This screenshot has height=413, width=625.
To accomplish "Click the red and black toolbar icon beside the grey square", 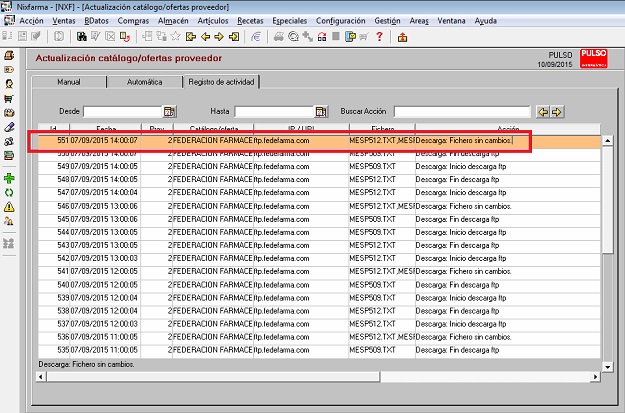I will [322, 37].
